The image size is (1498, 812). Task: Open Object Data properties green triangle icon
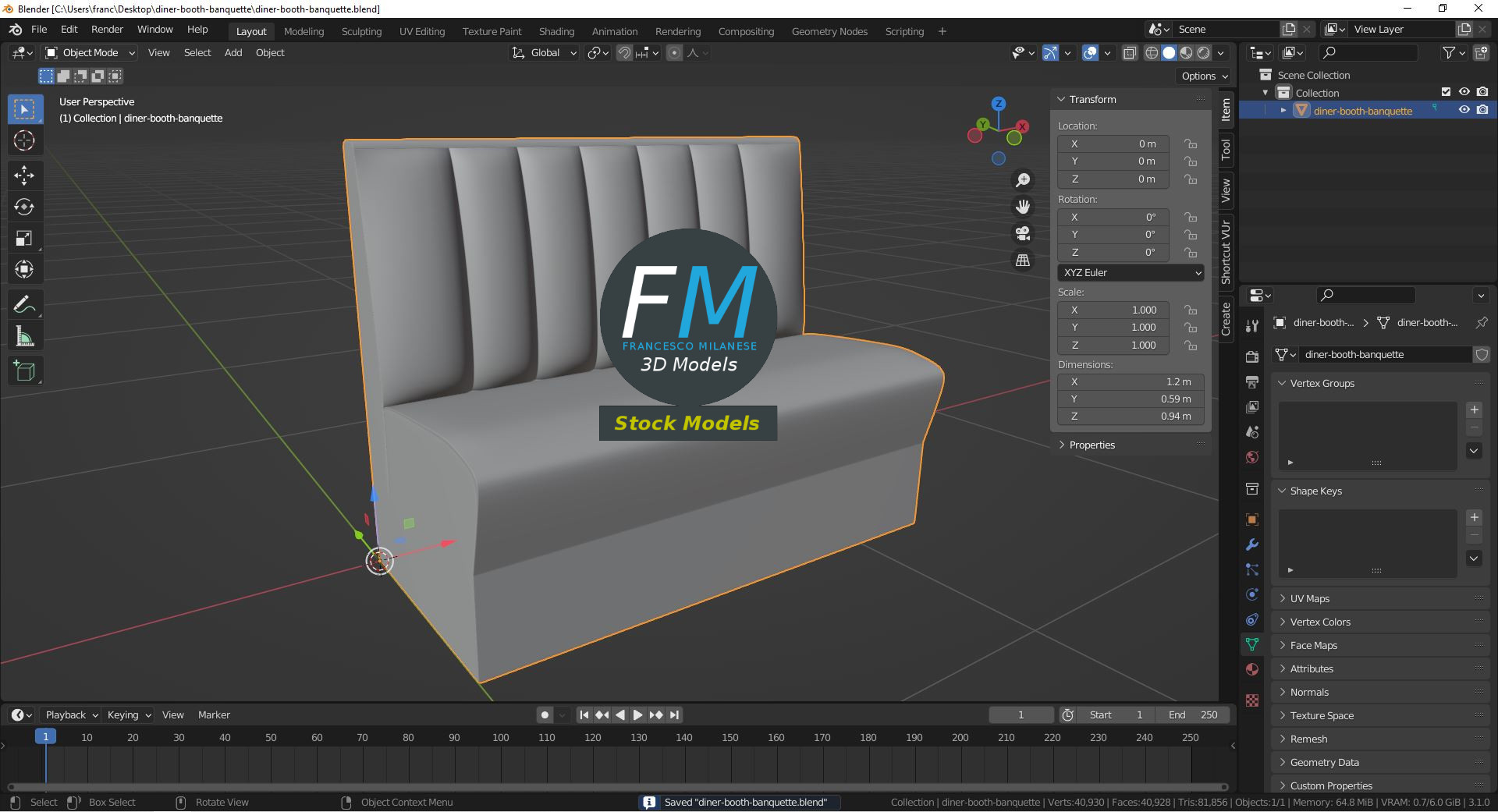click(1252, 644)
